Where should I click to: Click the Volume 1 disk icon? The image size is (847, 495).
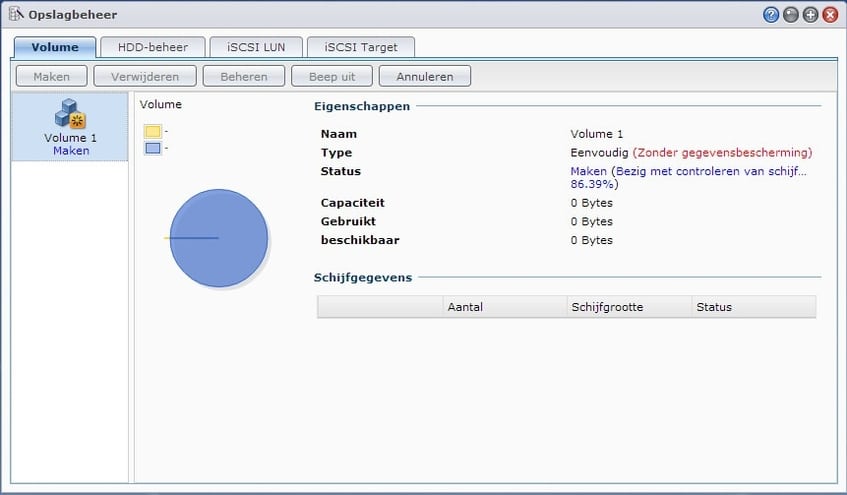coord(70,114)
